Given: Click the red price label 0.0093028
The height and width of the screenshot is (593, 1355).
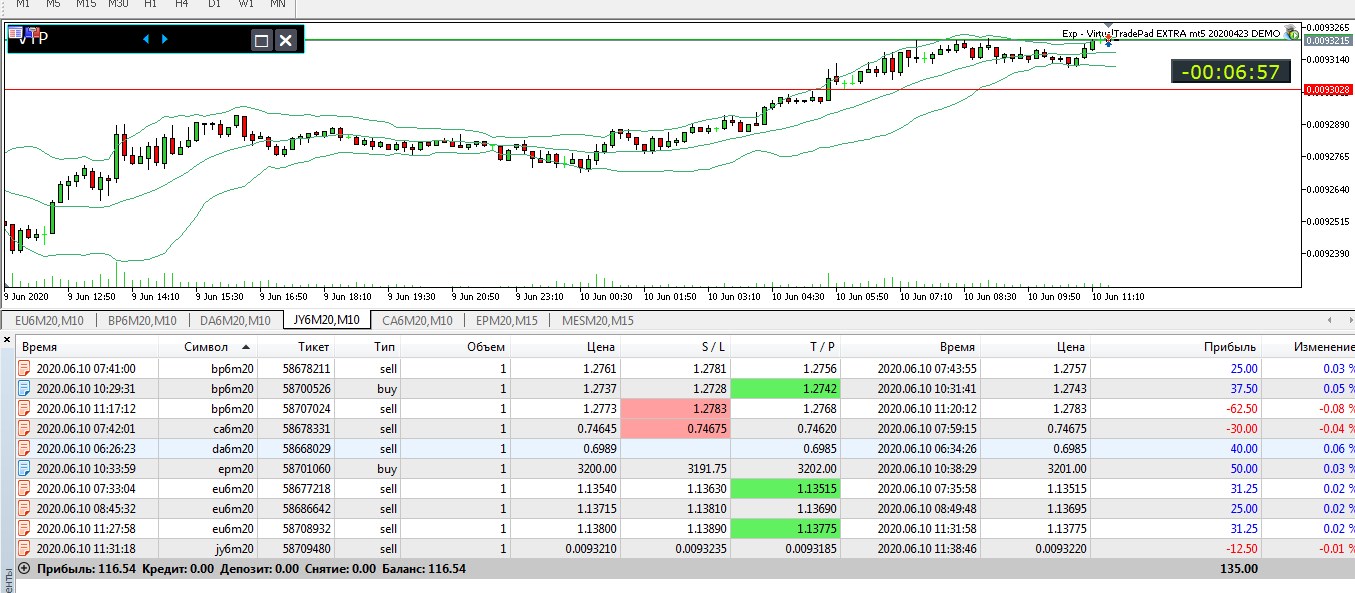Looking at the screenshot, I should [x=1328, y=89].
